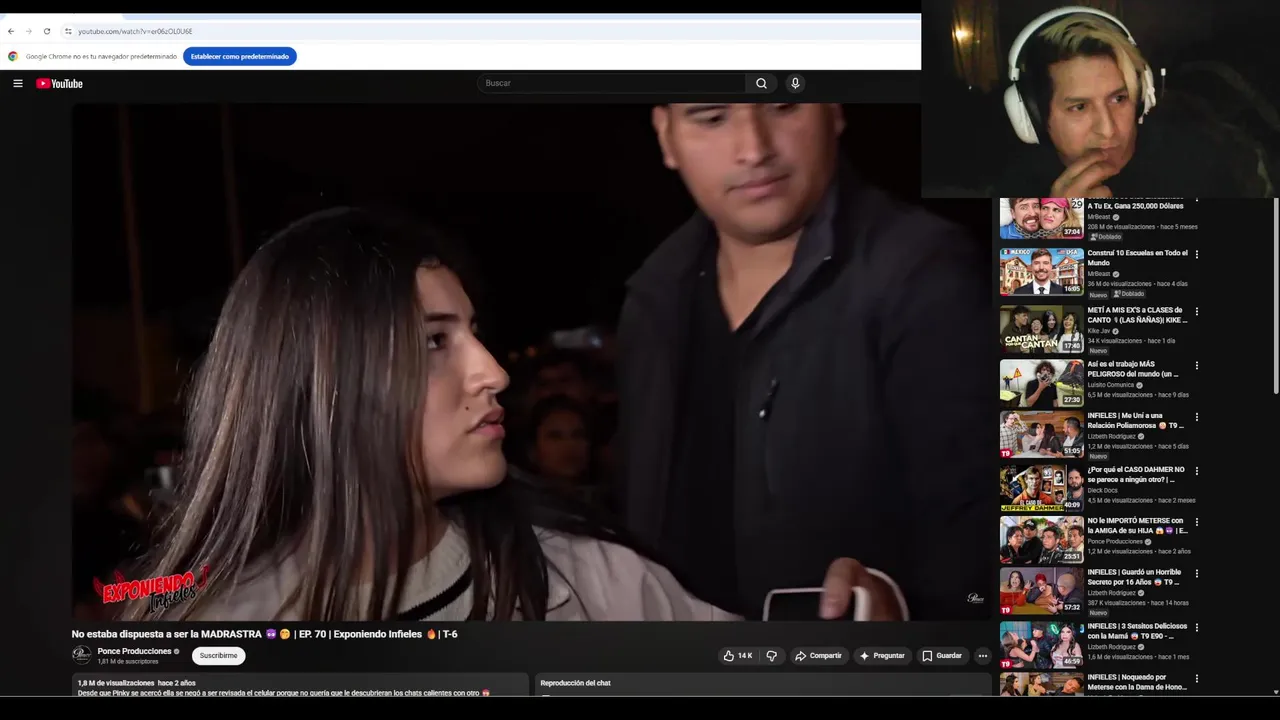Open options for 3 Setsitos Deliciosos video

point(1196,628)
